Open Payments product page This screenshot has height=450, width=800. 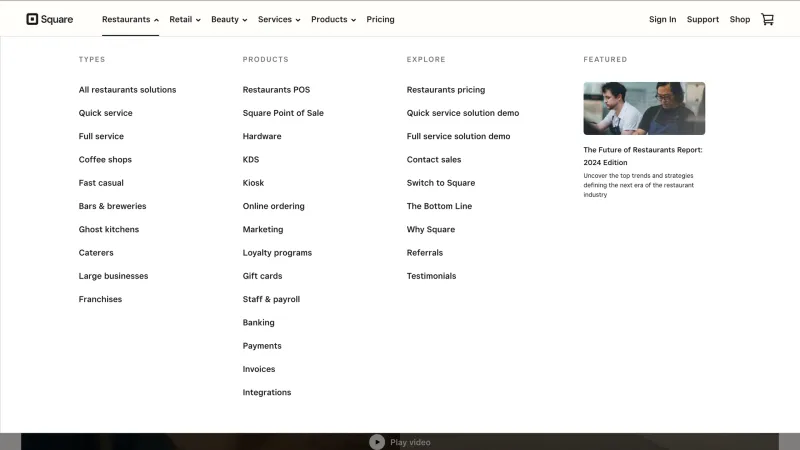tap(262, 346)
